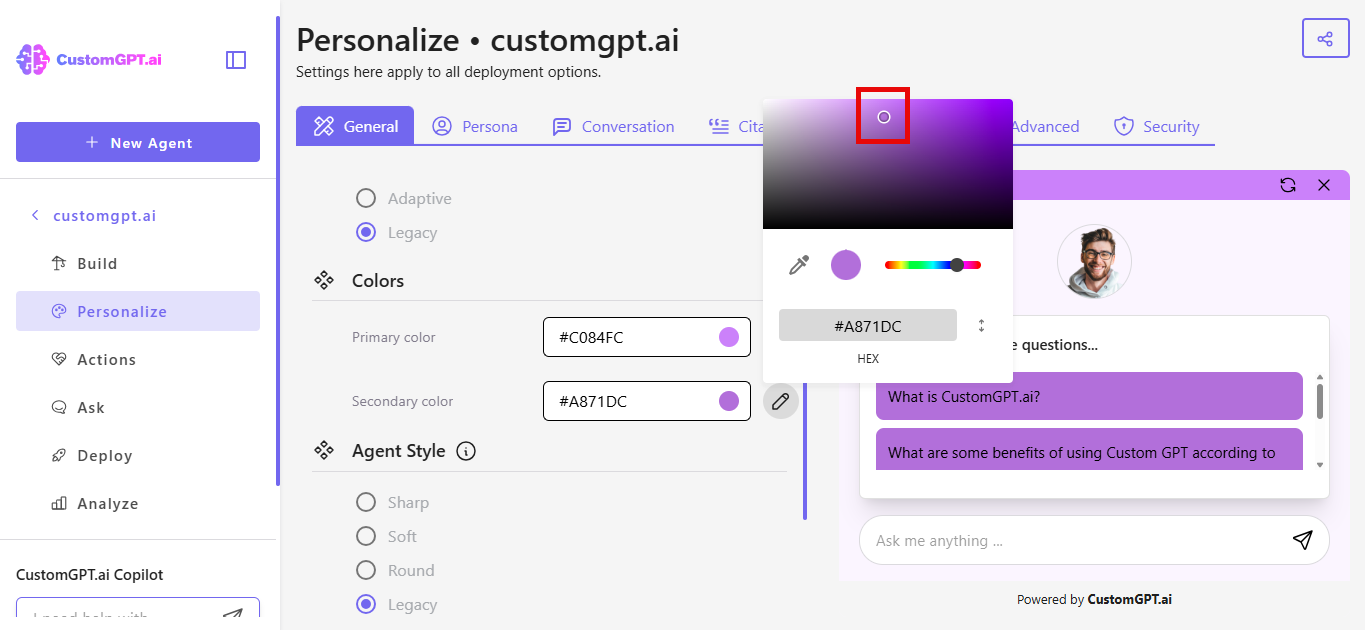Image resolution: width=1365 pixels, height=630 pixels.
Task: Pick a color with the eyedropper tool
Action: click(798, 264)
